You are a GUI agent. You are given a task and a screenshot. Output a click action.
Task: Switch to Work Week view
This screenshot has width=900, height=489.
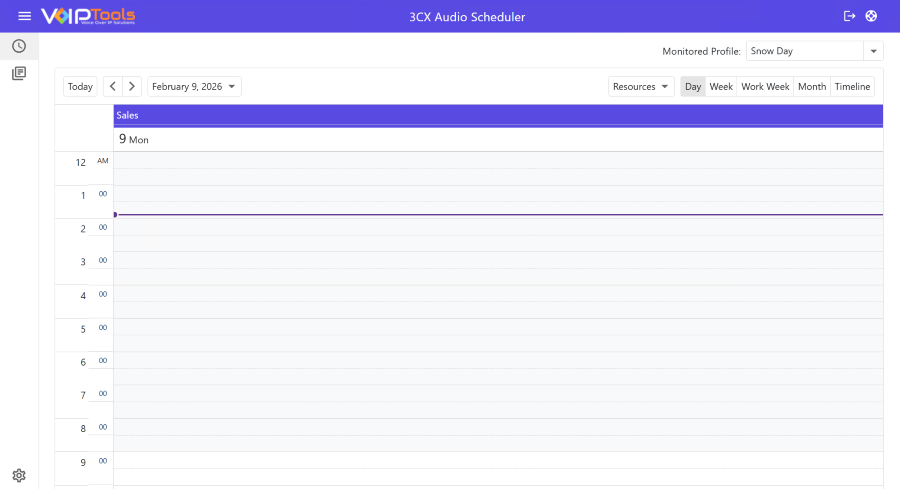pyautogui.click(x=765, y=87)
